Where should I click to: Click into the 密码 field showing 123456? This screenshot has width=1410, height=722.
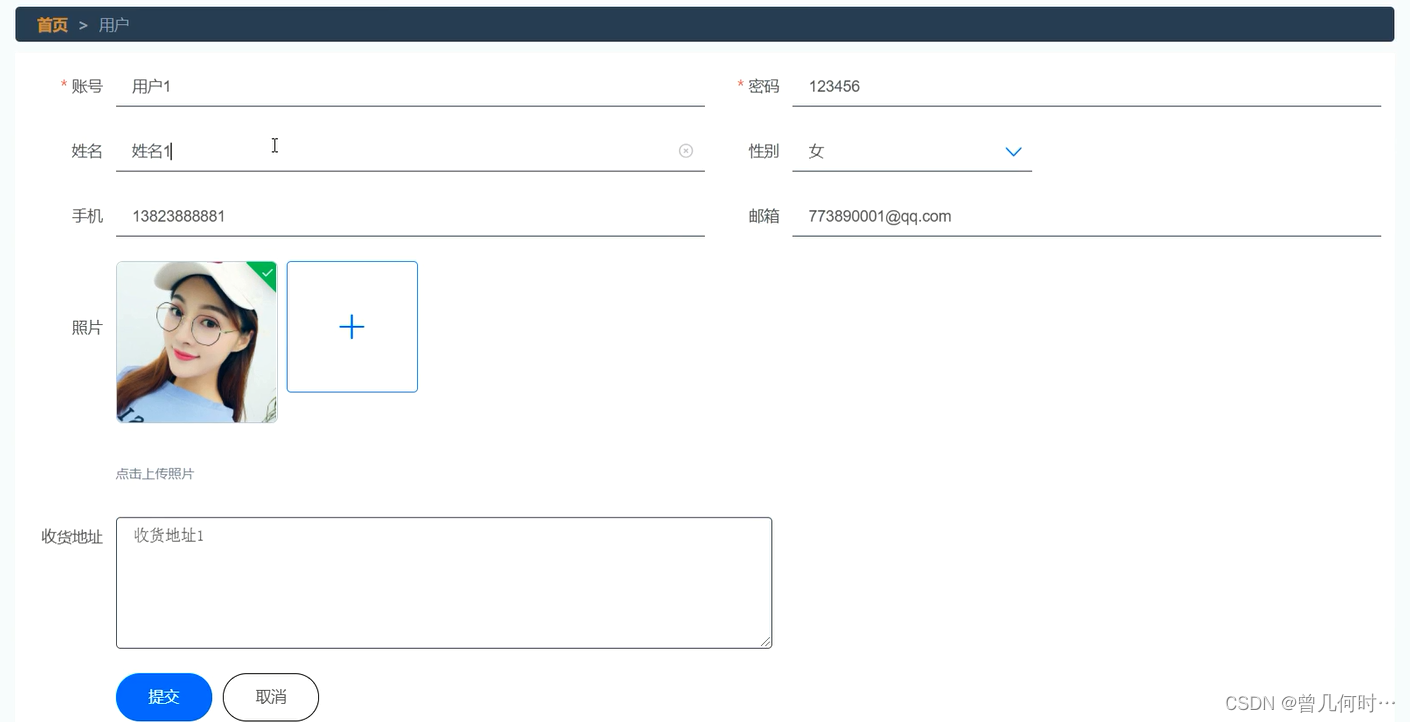1087,86
